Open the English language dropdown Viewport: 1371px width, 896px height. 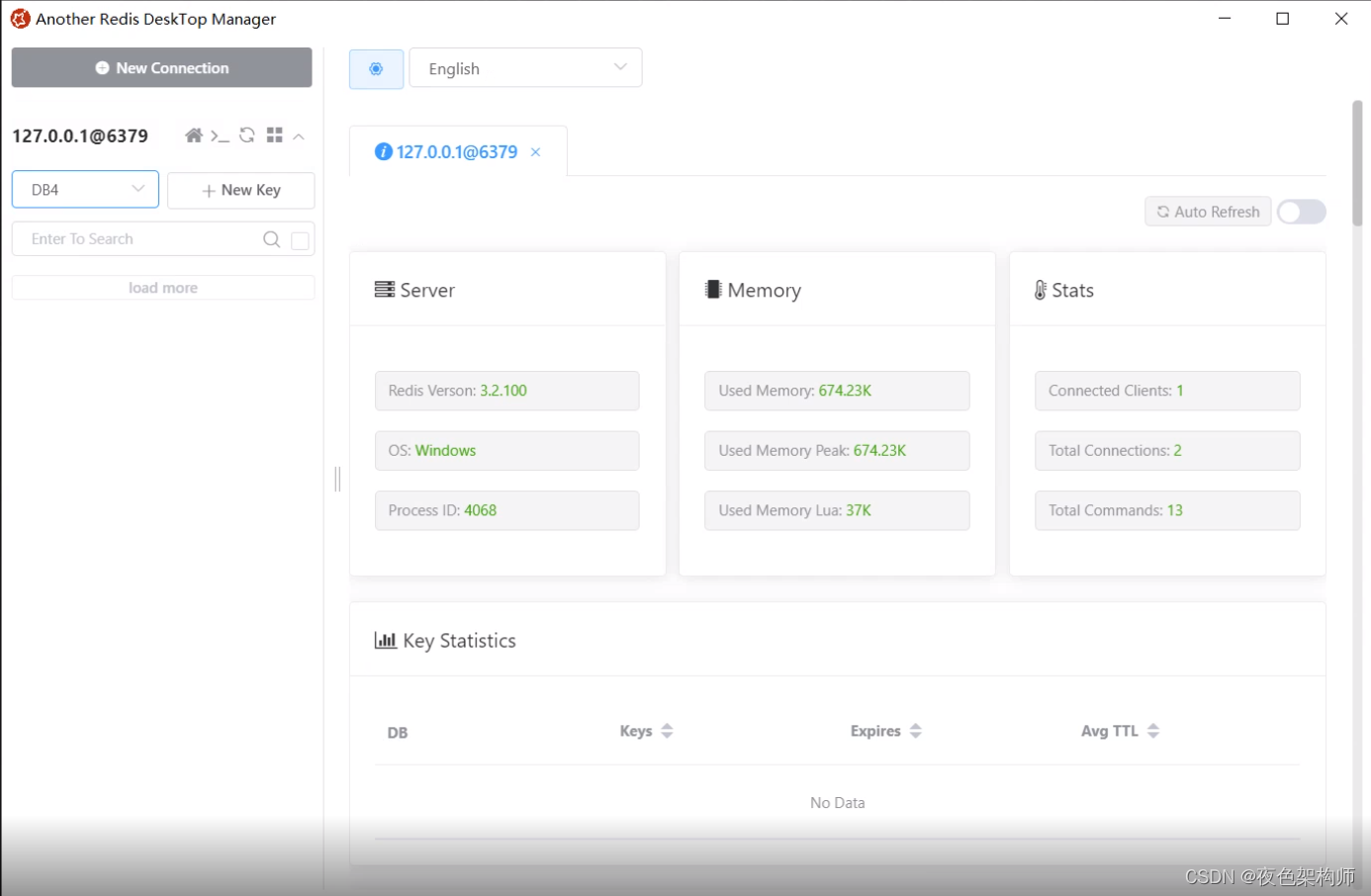coord(525,68)
